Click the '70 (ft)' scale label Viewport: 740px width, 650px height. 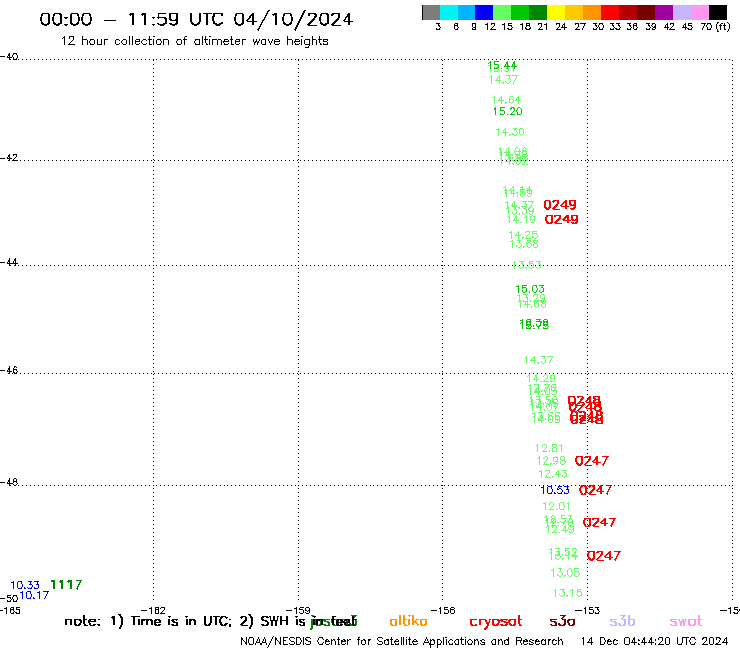click(x=715, y=27)
